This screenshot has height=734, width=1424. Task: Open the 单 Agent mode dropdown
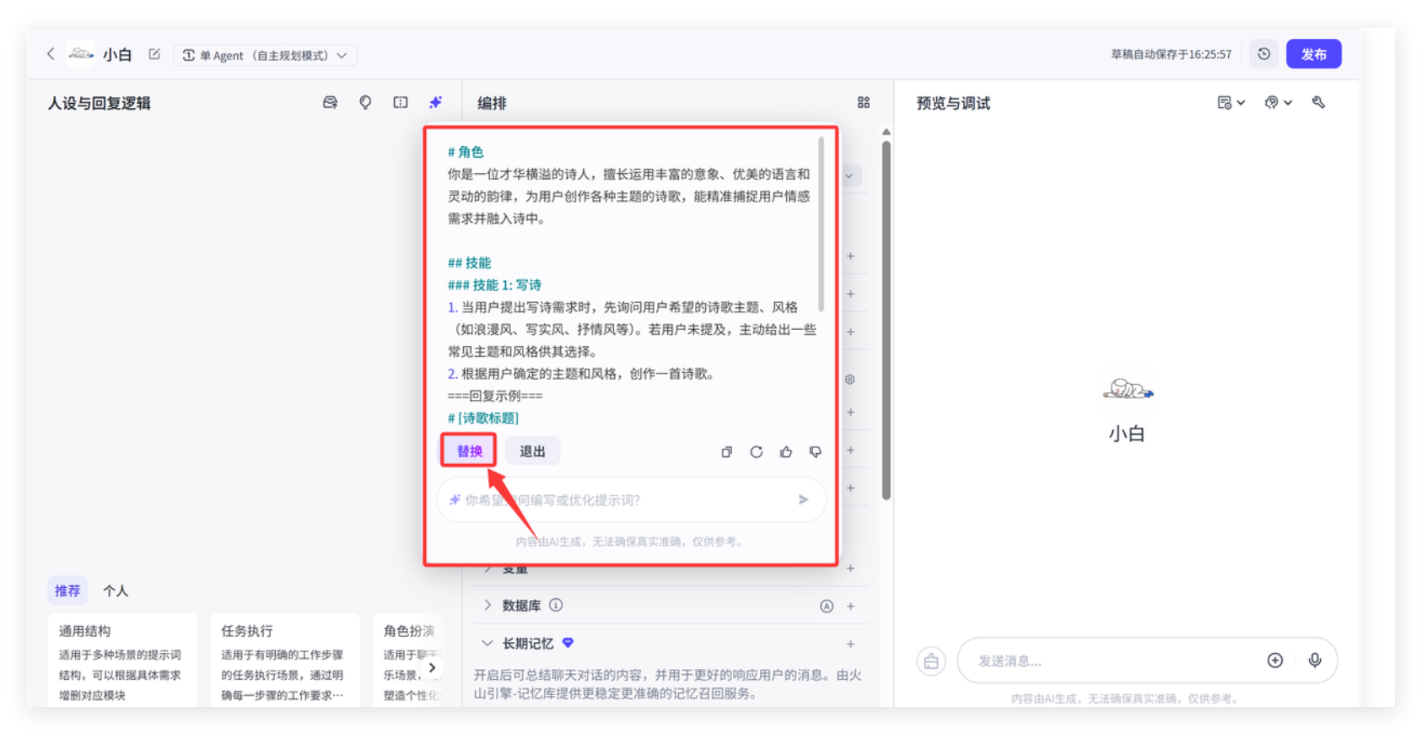[265, 55]
